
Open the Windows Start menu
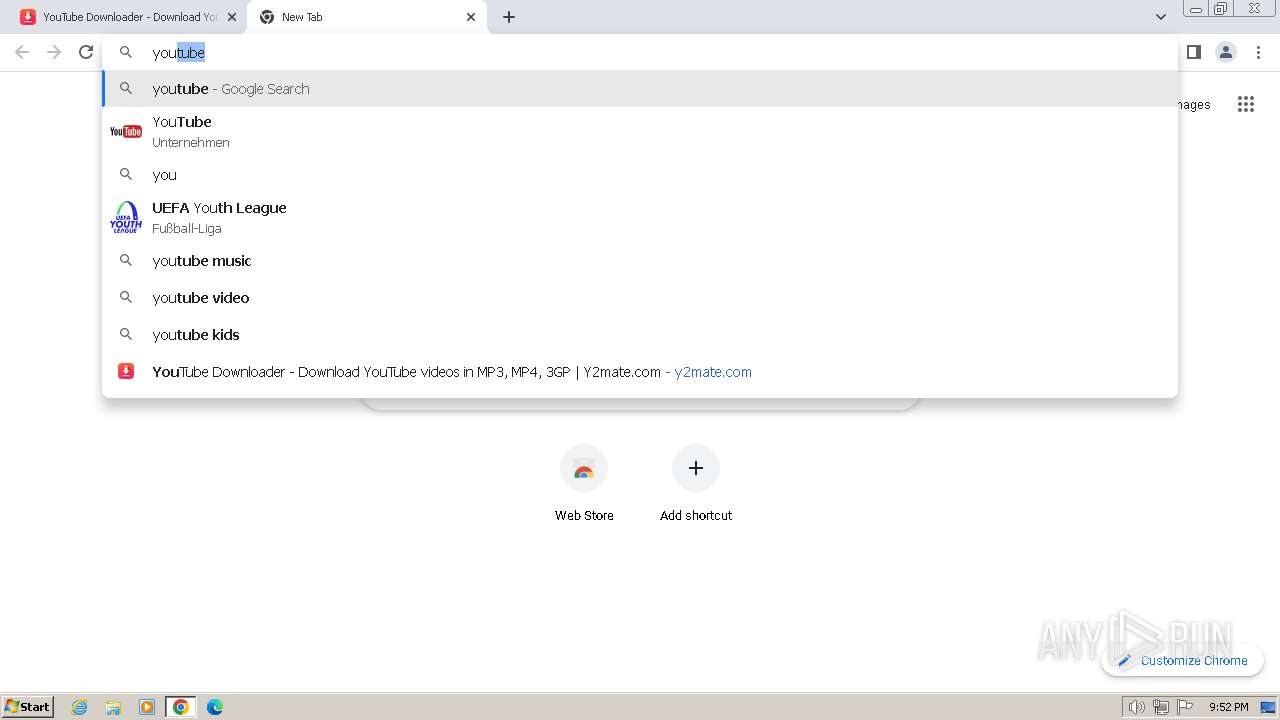[x=28, y=706]
